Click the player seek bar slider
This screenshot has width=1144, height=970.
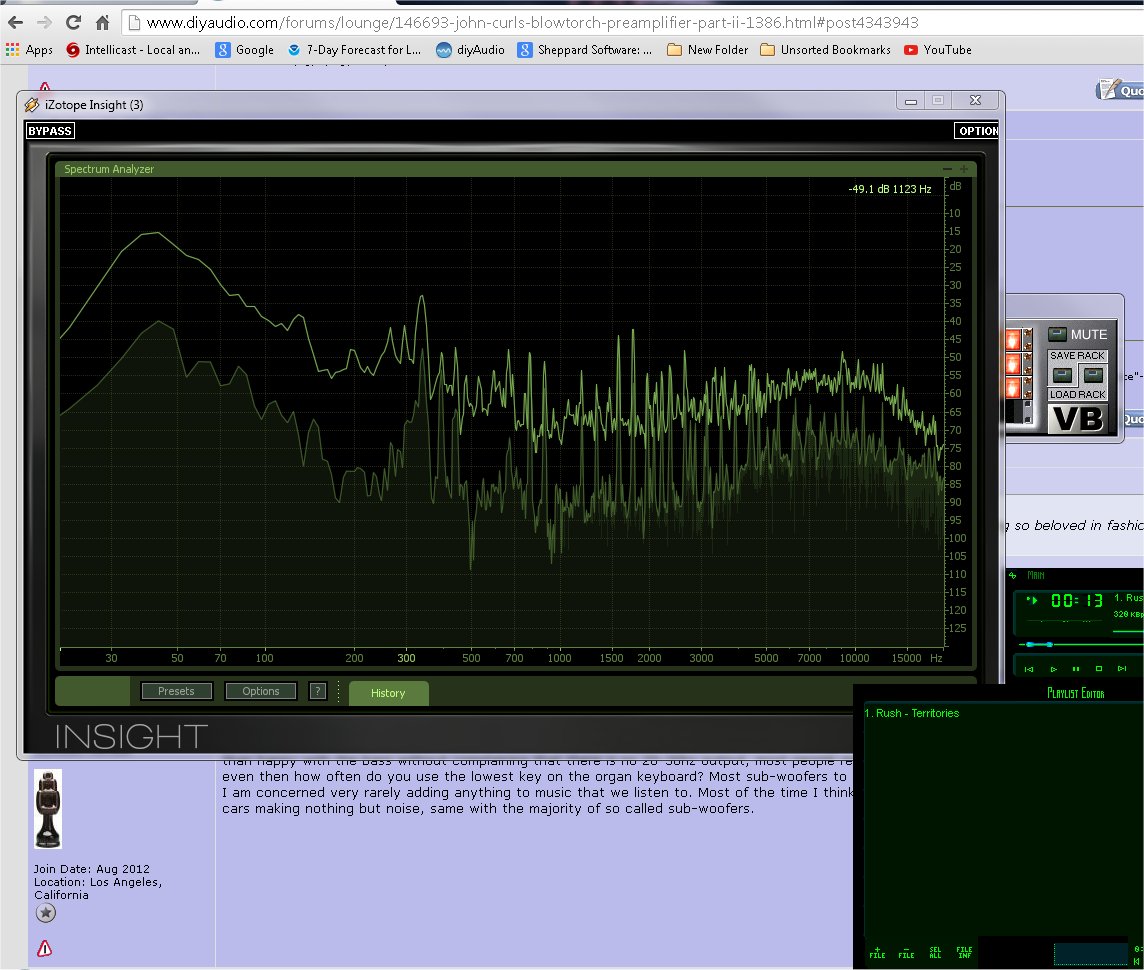point(1040,644)
